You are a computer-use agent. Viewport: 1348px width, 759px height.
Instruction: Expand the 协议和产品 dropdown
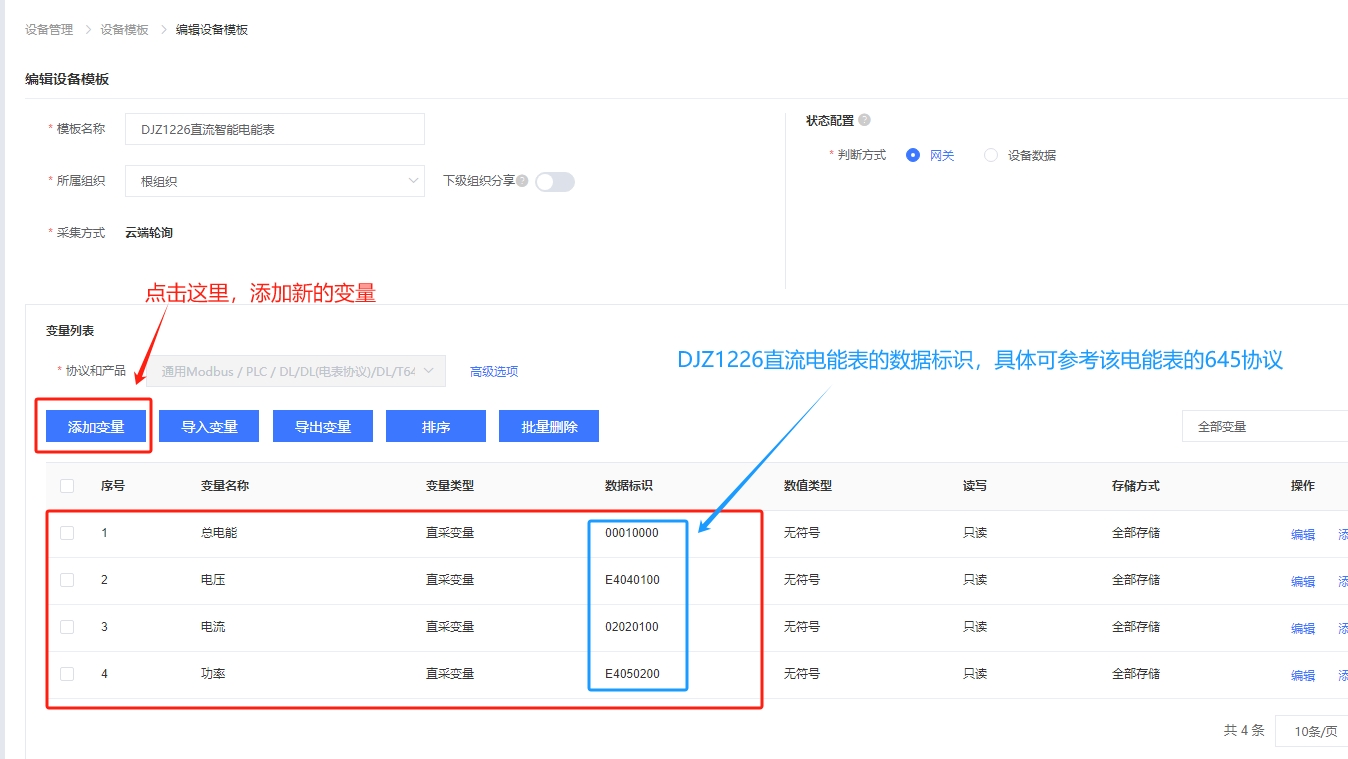point(296,371)
